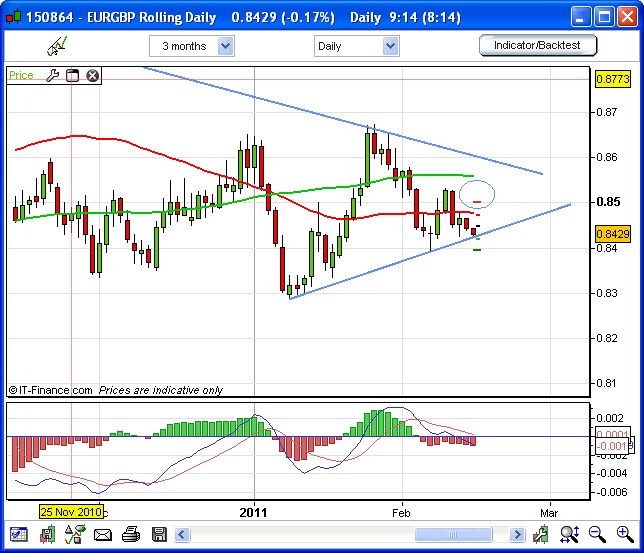The image size is (644, 553).
Task: Click the calendar table icon in bottom toolbar
Action: tap(18, 535)
